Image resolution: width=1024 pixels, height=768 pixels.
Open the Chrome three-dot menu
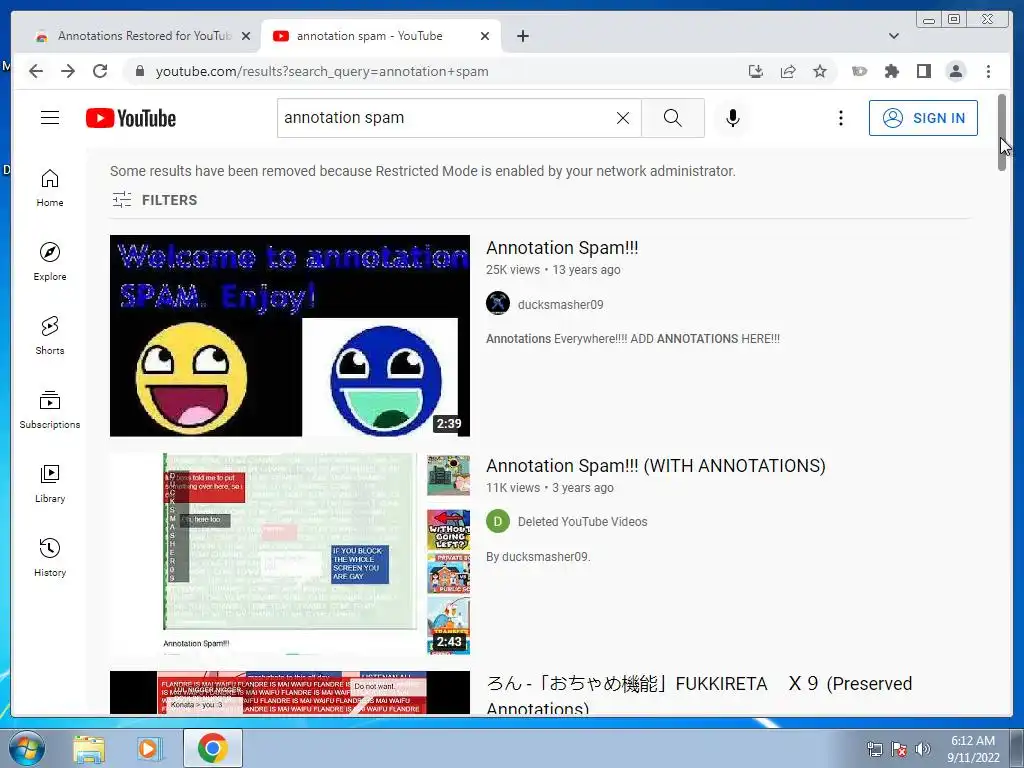[988, 71]
